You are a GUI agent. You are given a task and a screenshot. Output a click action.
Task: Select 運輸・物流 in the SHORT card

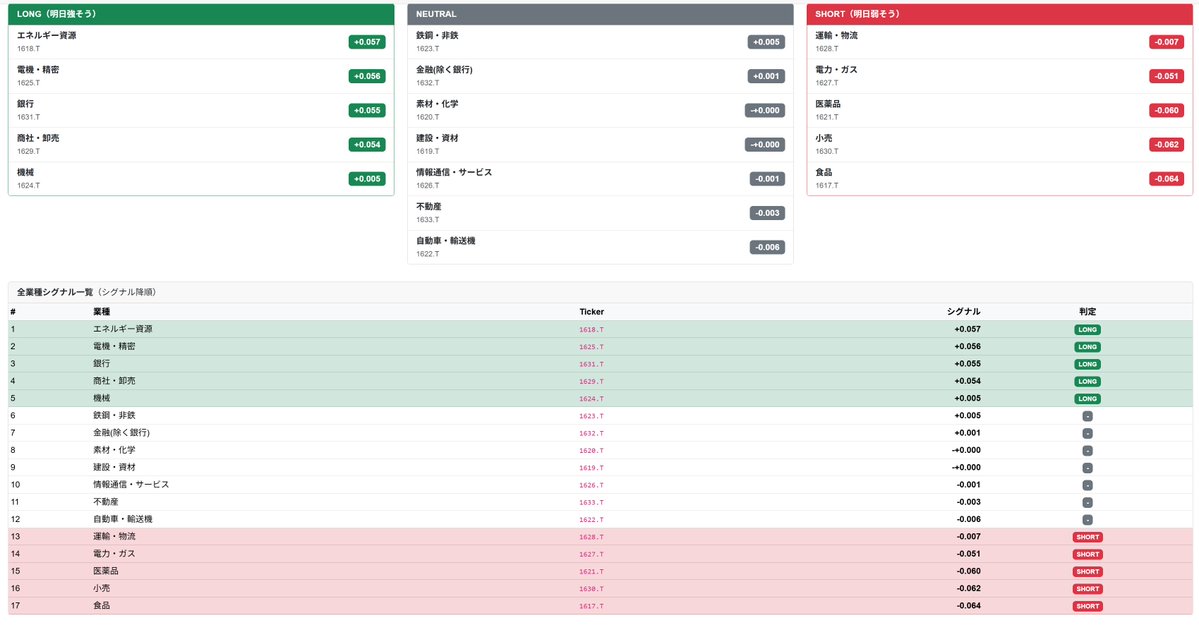837,35
